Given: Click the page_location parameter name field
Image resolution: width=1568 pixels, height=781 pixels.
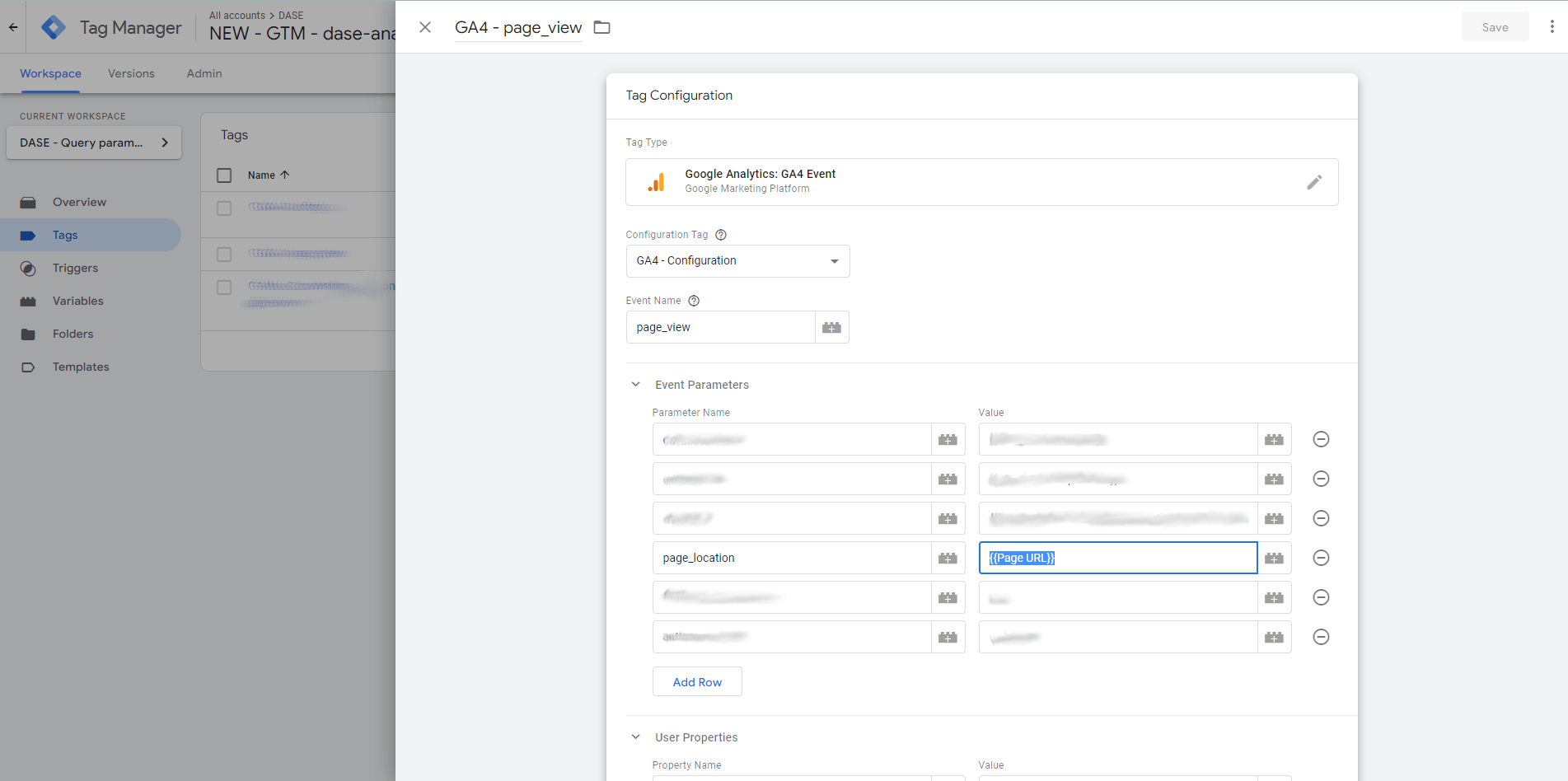Looking at the screenshot, I should pyautogui.click(x=792, y=558).
